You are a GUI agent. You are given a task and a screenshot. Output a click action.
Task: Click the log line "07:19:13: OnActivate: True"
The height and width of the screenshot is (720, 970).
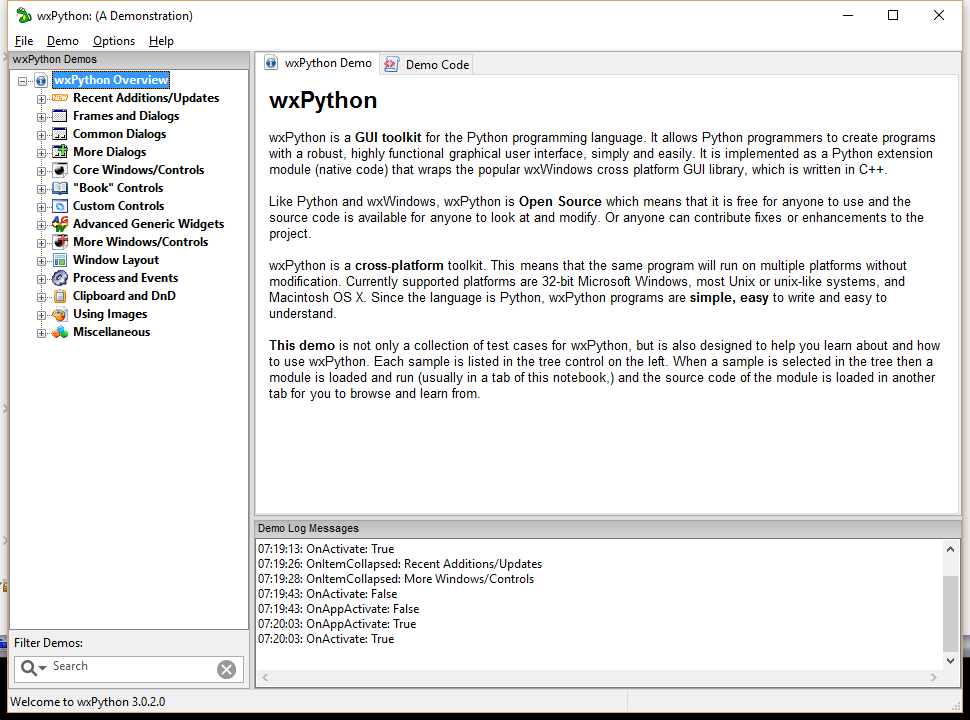[x=326, y=549]
